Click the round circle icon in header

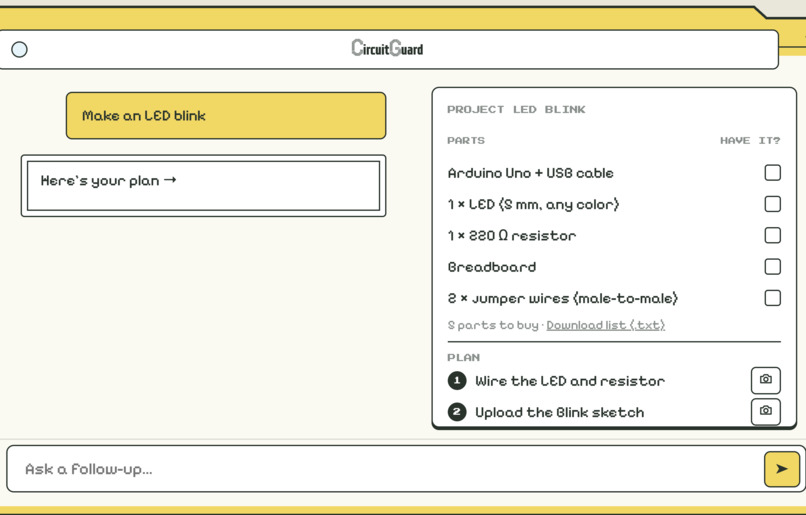(20, 49)
